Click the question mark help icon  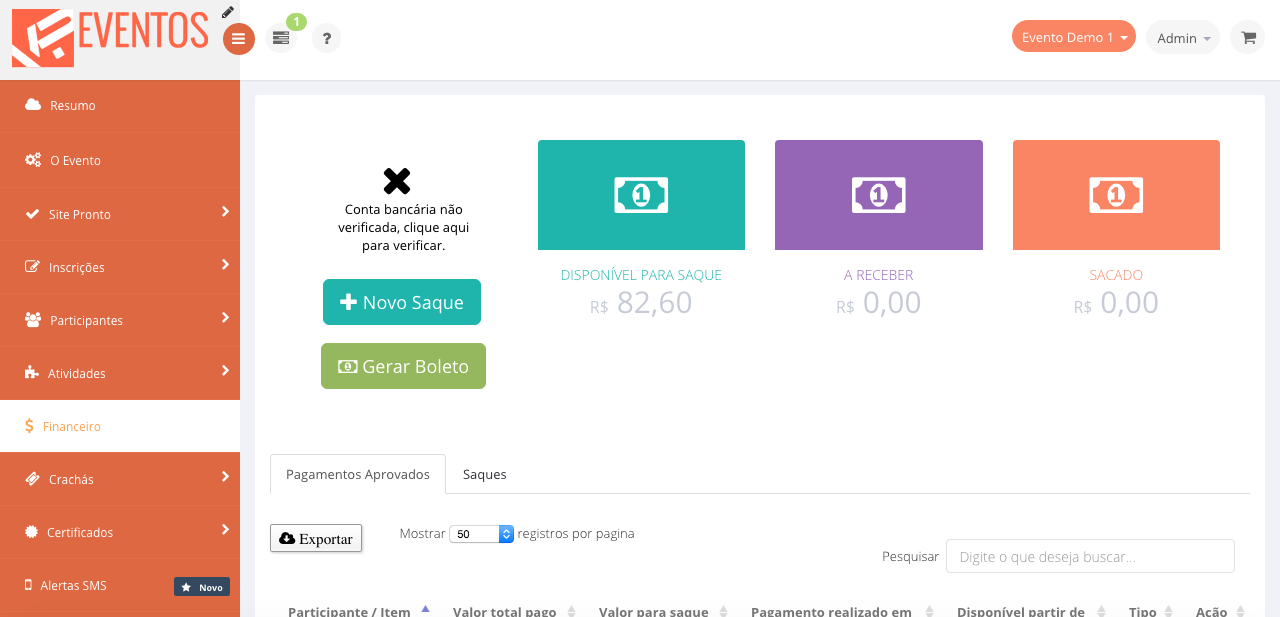(x=326, y=38)
